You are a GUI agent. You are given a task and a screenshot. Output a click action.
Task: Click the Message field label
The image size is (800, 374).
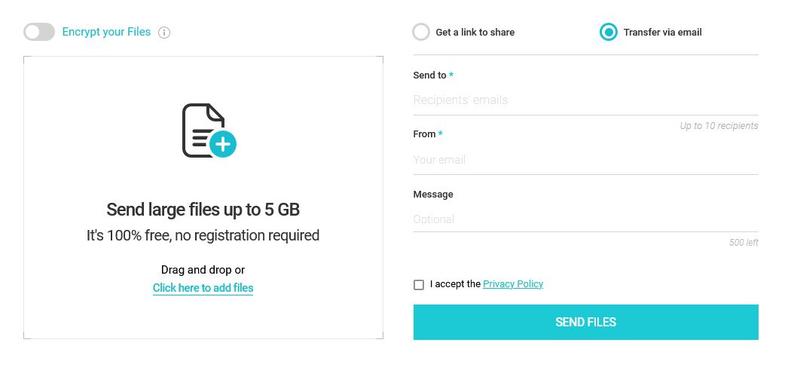pos(433,194)
